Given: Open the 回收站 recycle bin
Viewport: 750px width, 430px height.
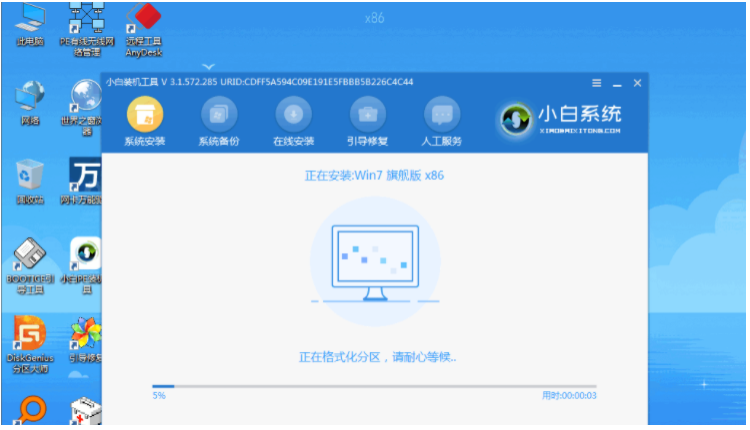Looking at the screenshot, I should 30,182.
